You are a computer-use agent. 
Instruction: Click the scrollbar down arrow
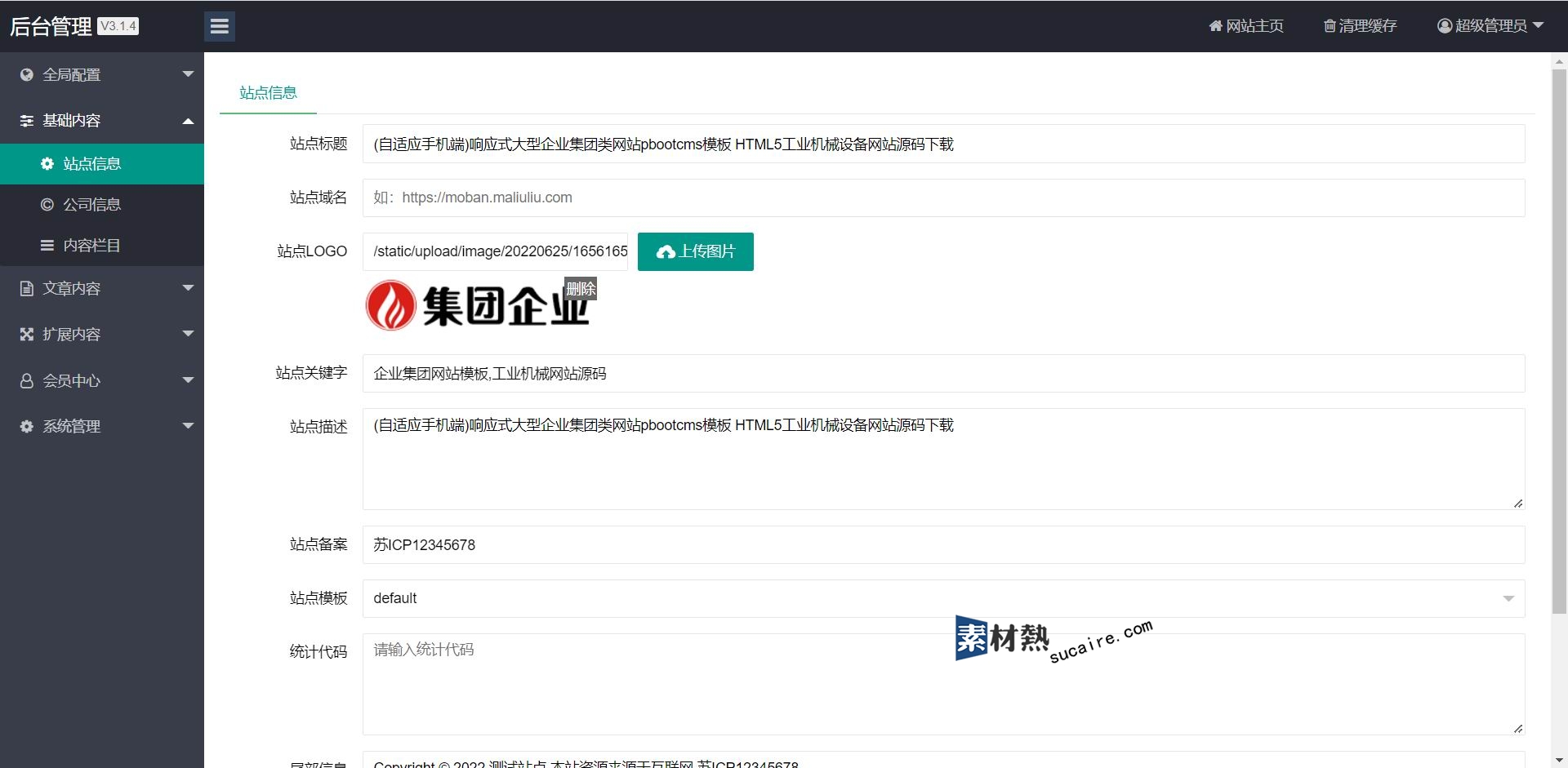click(1559, 760)
